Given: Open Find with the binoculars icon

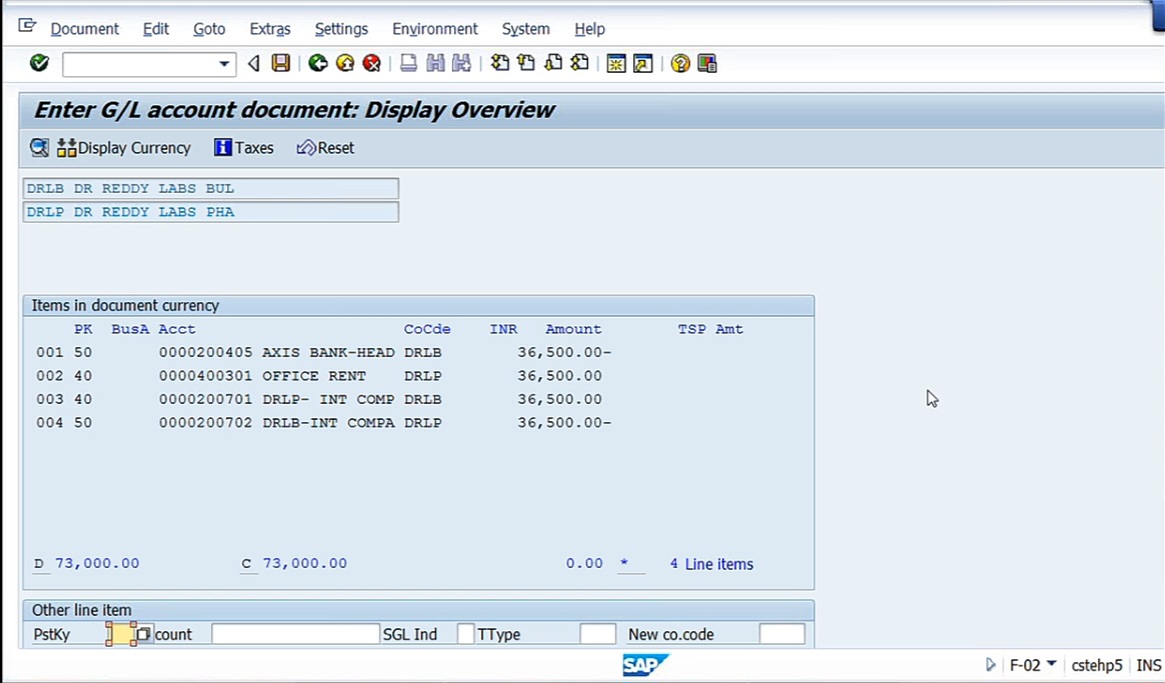Looking at the screenshot, I should pyautogui.click(x=435, y=63).
